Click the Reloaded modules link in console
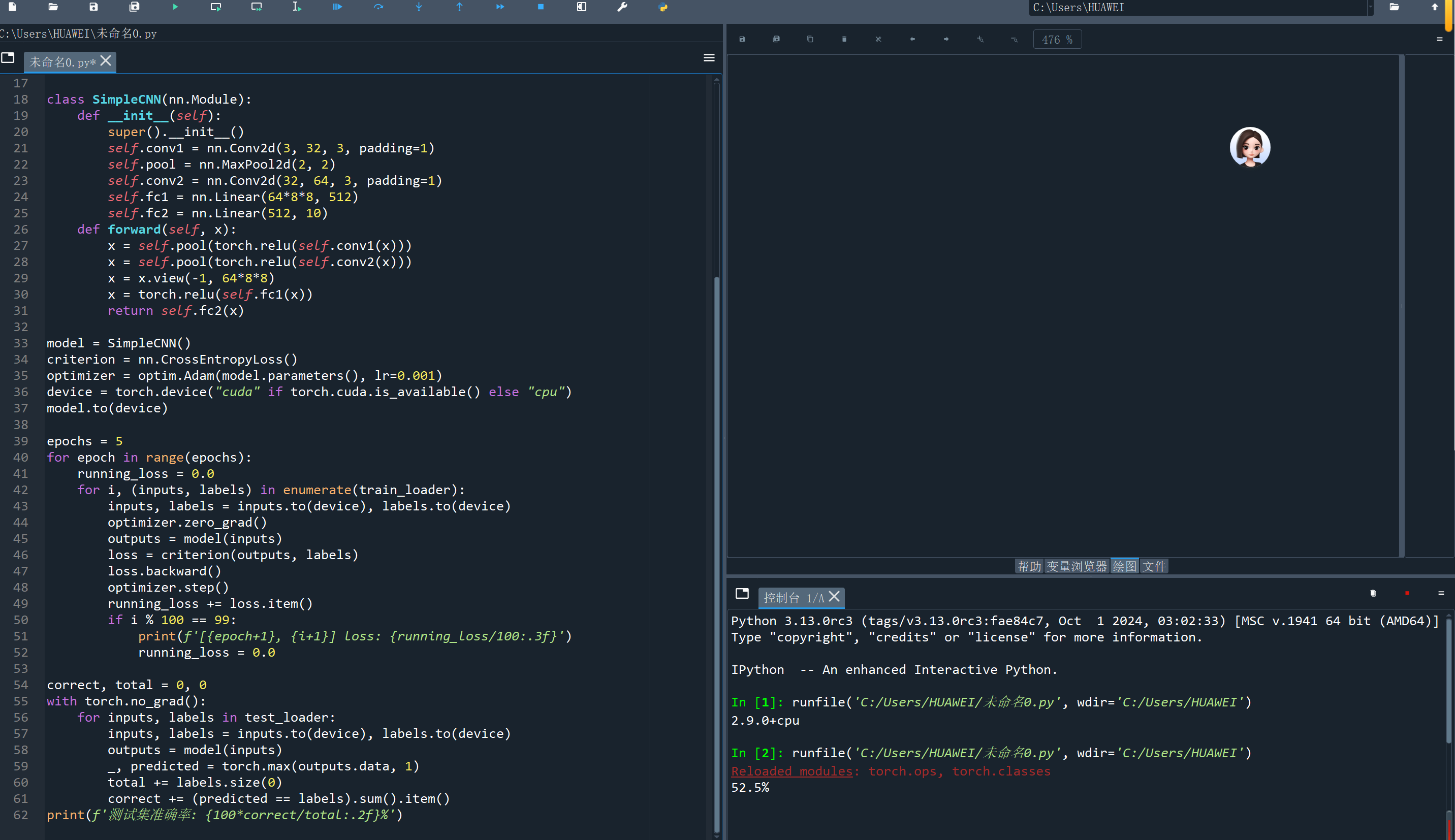 [792, 771]
